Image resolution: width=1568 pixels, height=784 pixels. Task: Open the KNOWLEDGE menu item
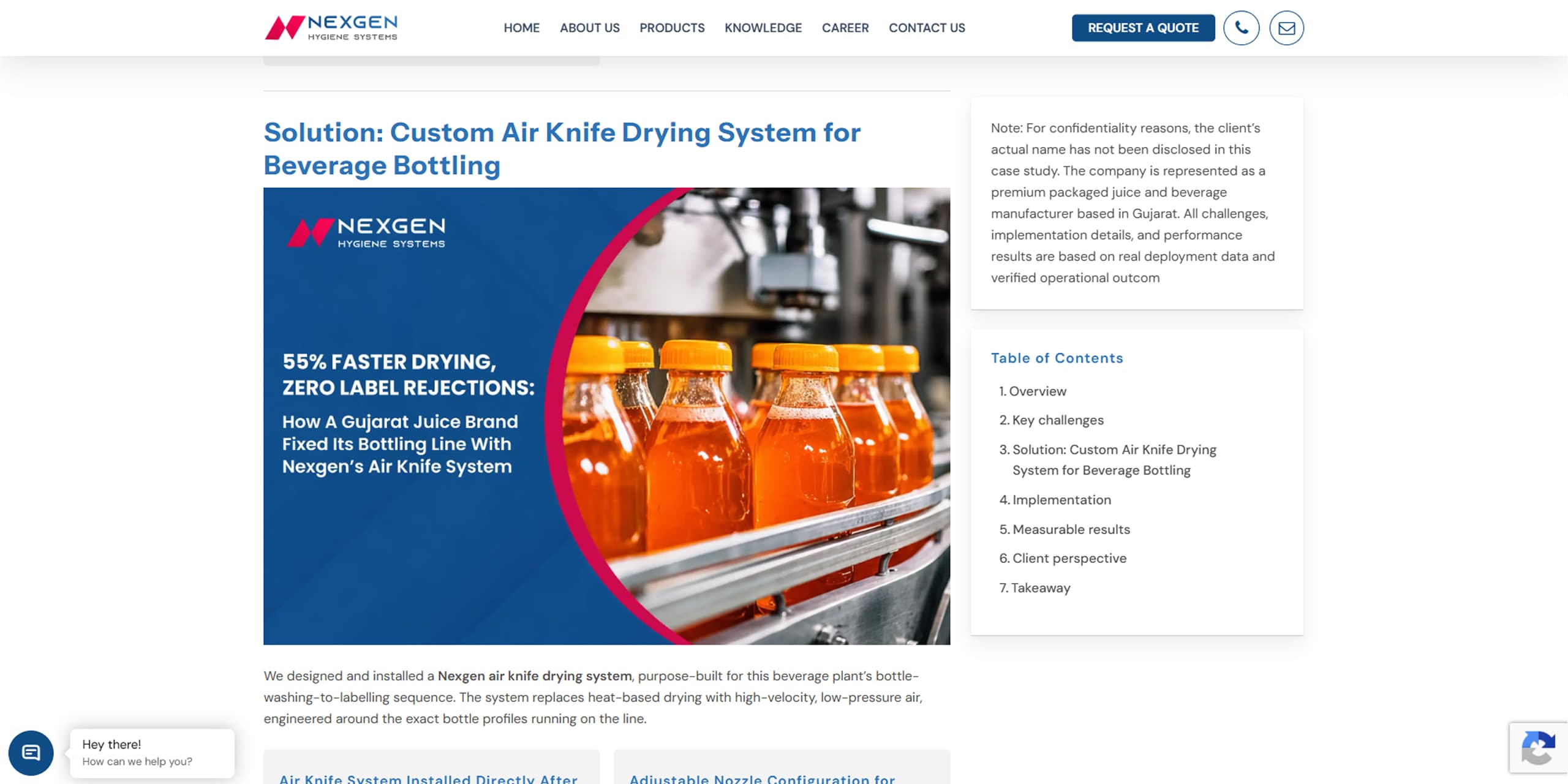(763, 28)
